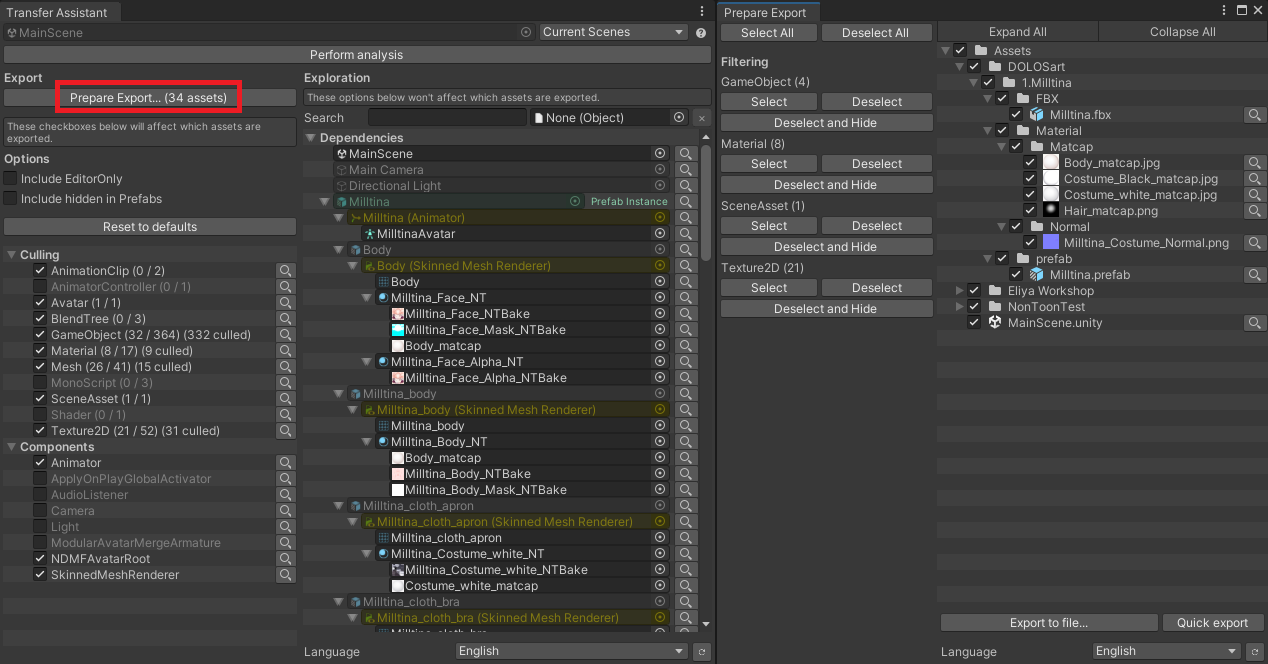Click magnifier icon beside AnimationClip culling row
This screenshot has width=1268, height=664.
click(x=286, y=271)
